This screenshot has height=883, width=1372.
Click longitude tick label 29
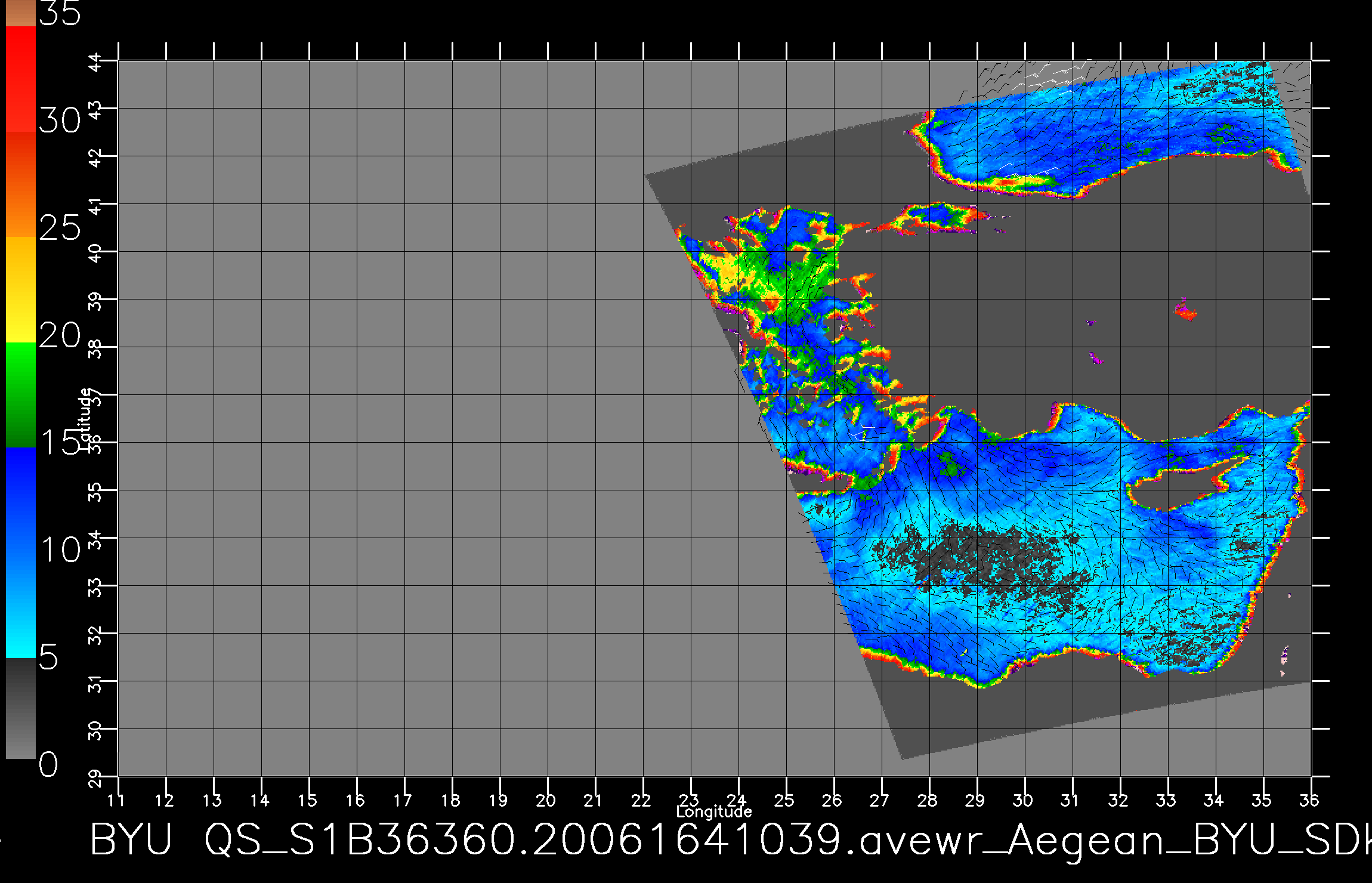click(977, 799)
